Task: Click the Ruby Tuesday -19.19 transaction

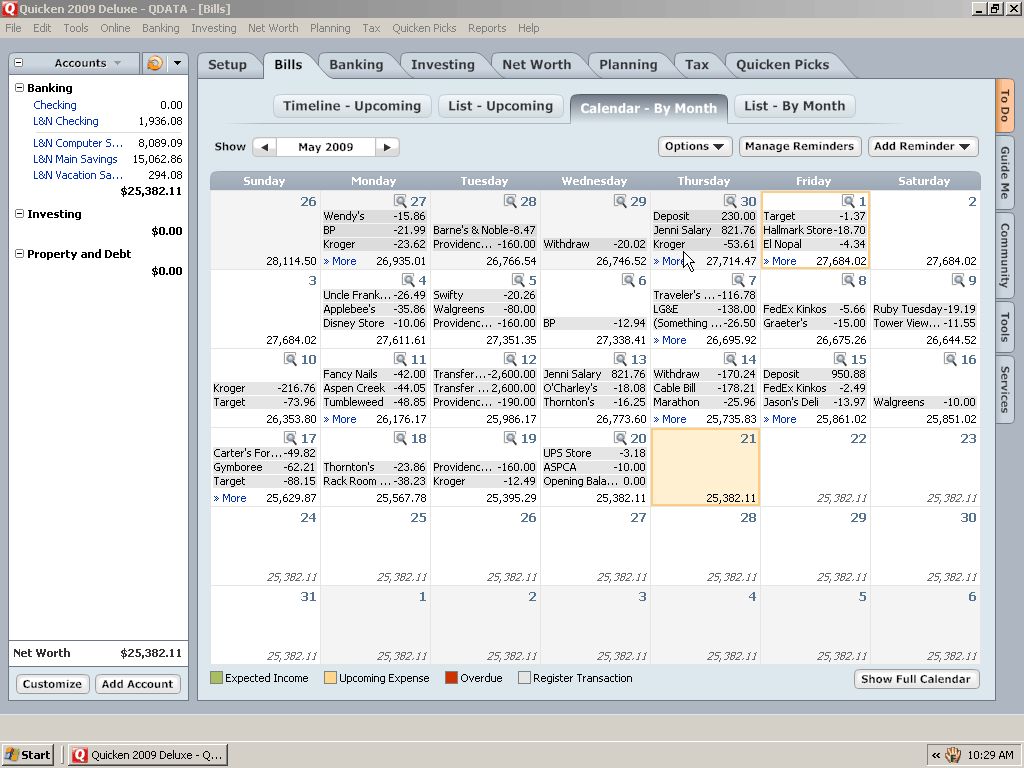Action: pyautogui.click(x=924, y=309)
